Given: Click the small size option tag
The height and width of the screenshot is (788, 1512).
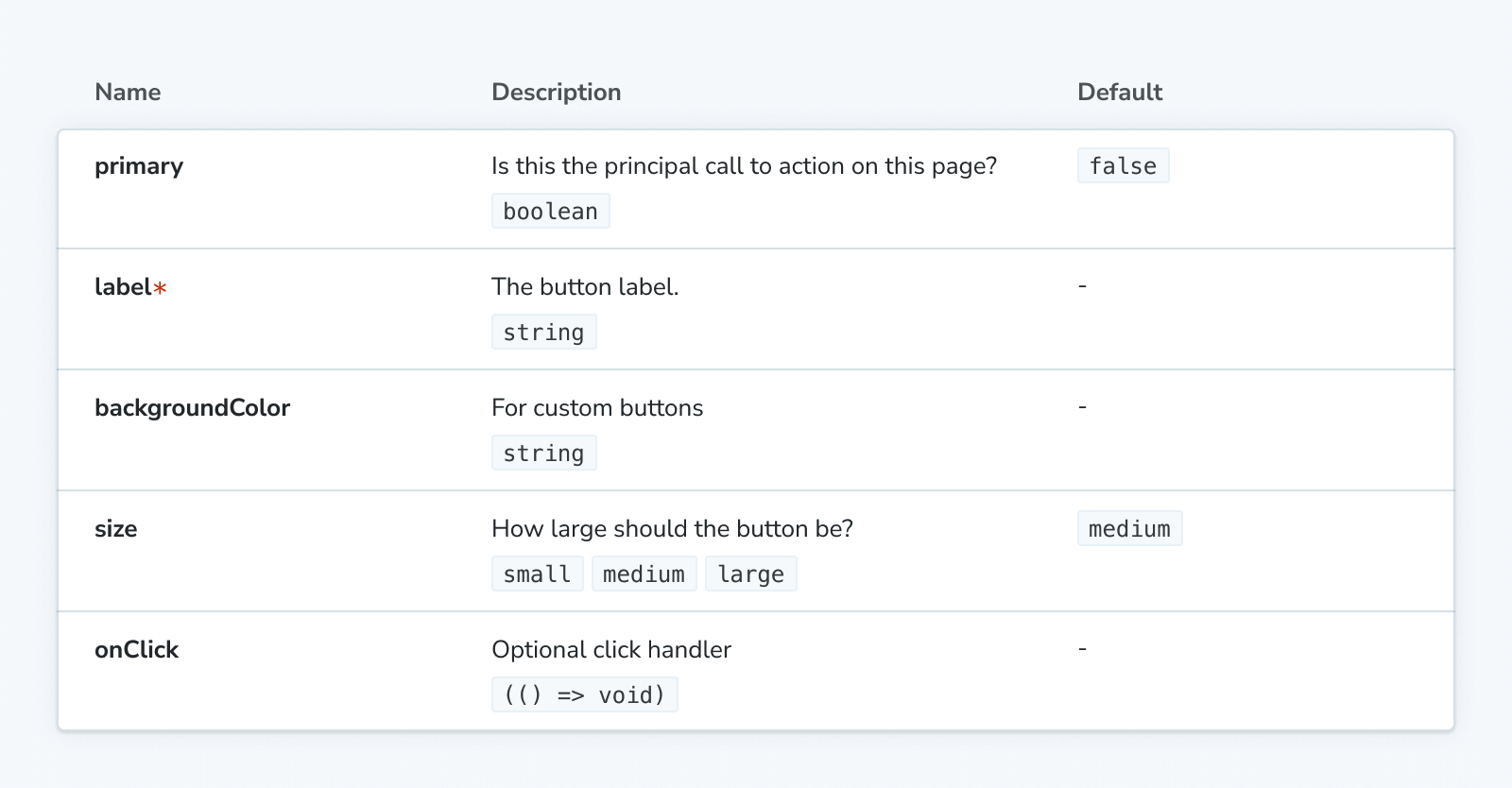Looking at the screenshot, I should [537, 574].
